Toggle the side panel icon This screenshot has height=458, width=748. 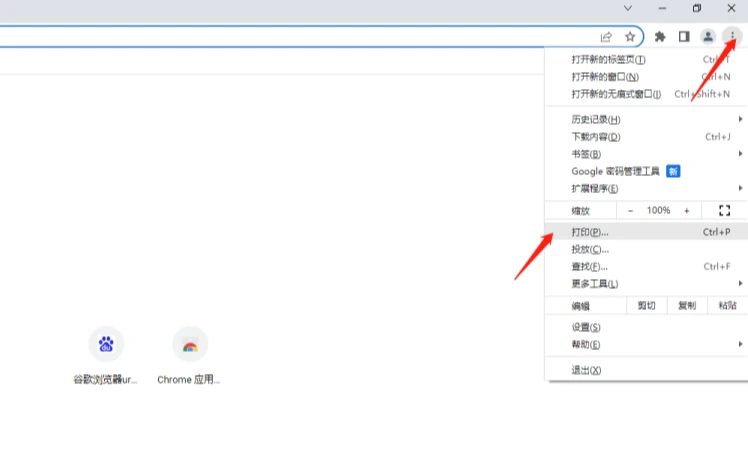(x=684, y=36)
